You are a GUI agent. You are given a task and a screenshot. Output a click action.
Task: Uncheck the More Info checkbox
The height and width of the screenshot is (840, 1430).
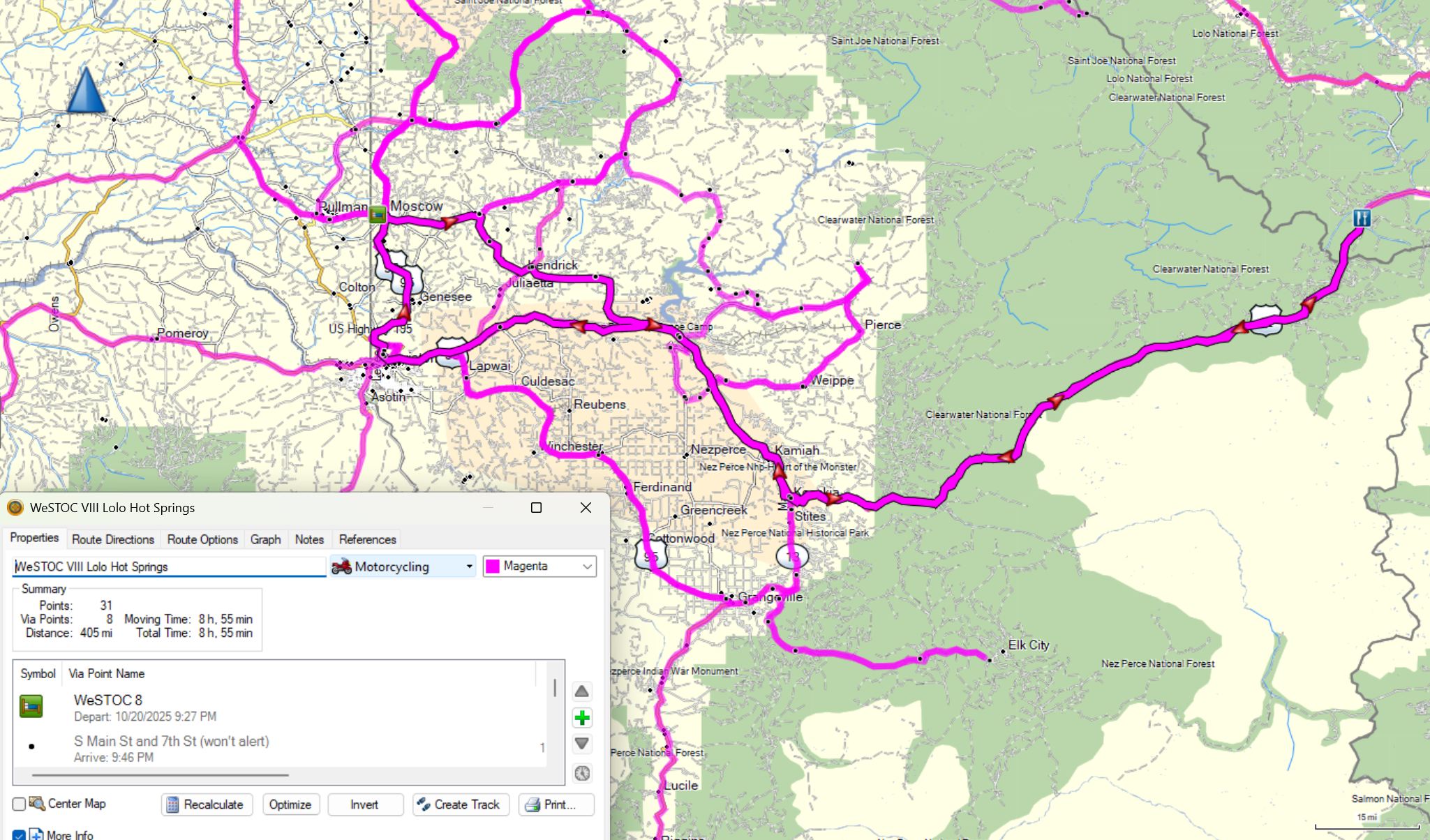pos(20,835)
